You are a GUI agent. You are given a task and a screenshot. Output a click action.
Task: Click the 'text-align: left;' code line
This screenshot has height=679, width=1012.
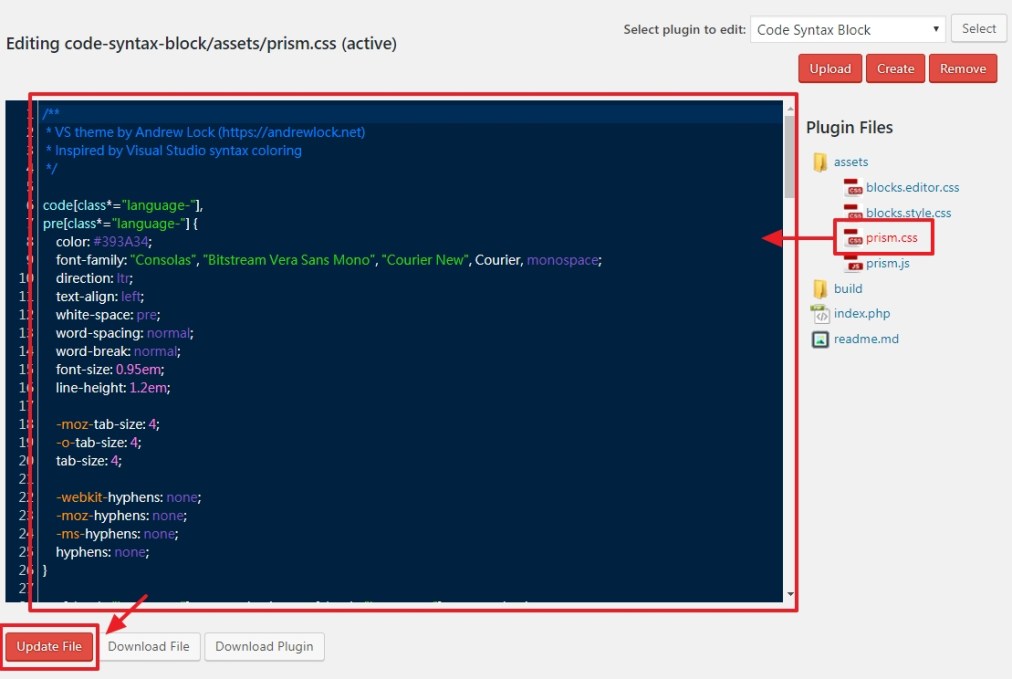point(100,296)
